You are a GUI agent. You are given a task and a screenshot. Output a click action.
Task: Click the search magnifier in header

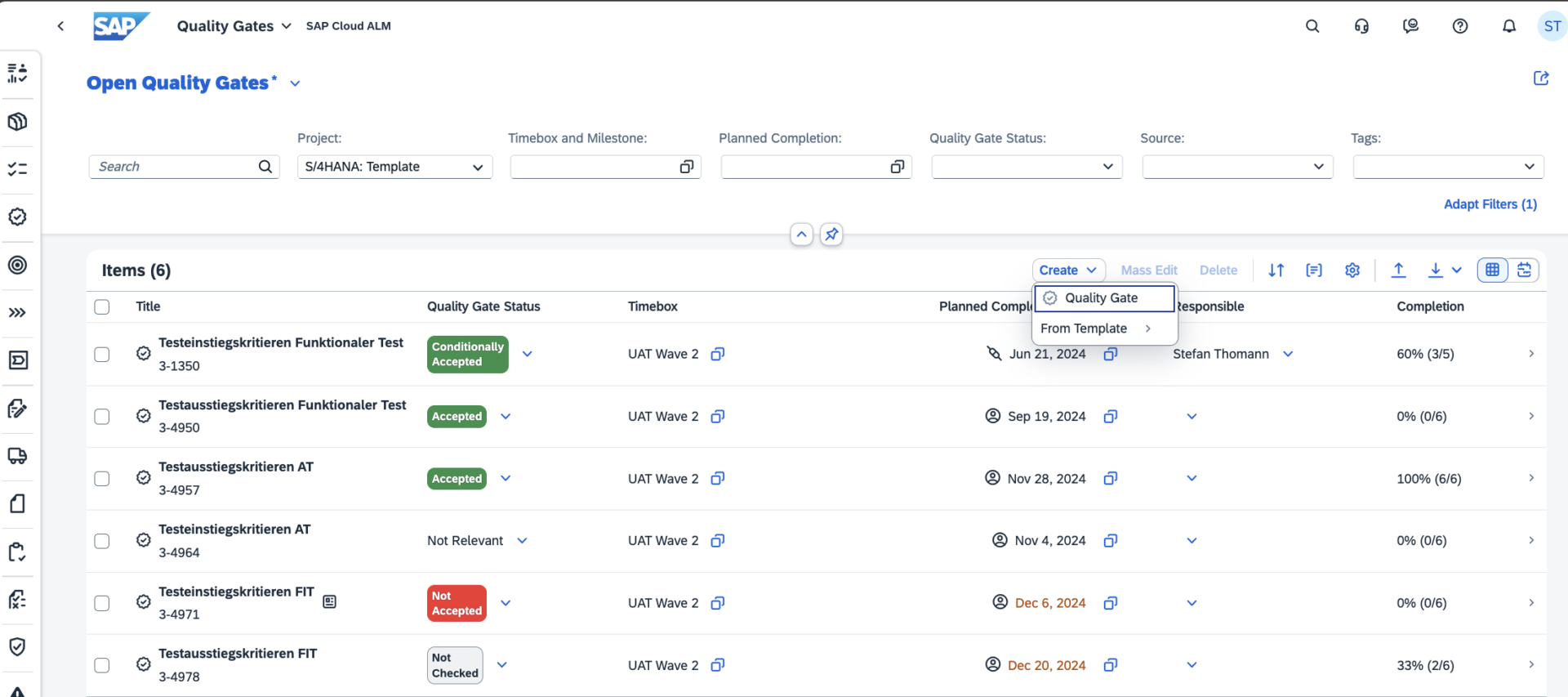point(1312,26)
